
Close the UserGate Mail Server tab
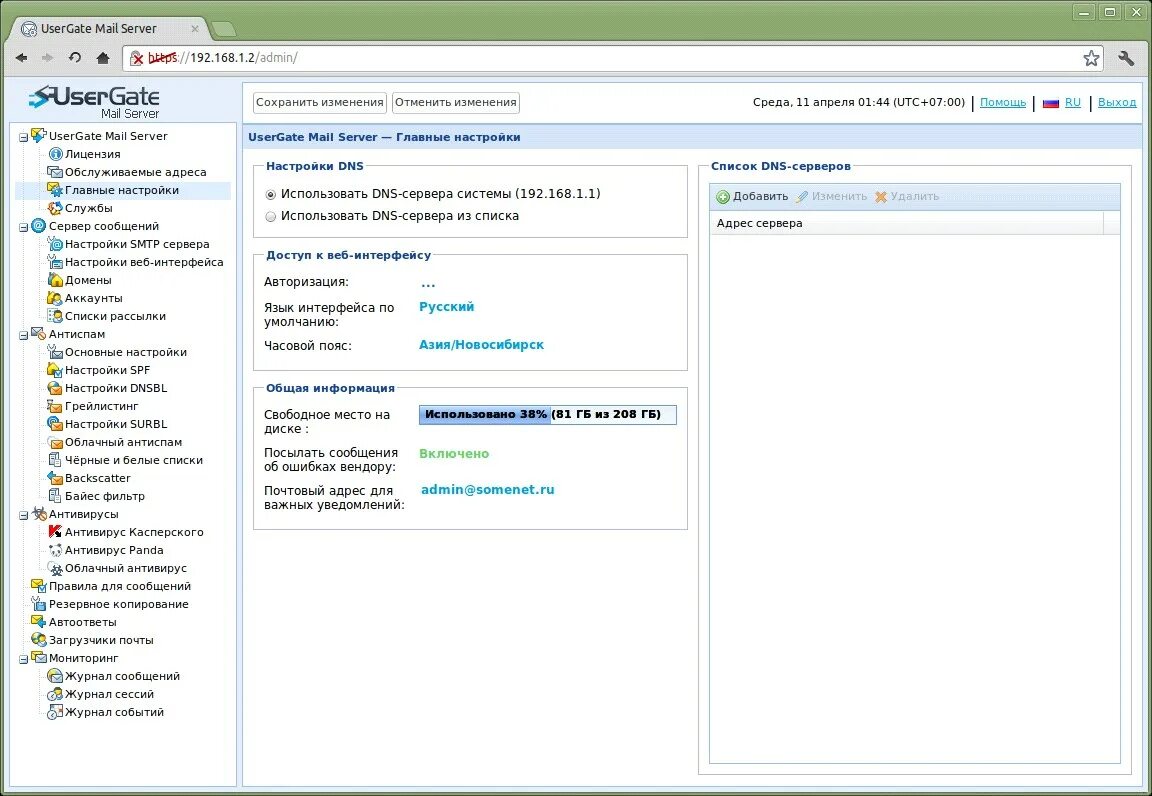coord(195,29)
